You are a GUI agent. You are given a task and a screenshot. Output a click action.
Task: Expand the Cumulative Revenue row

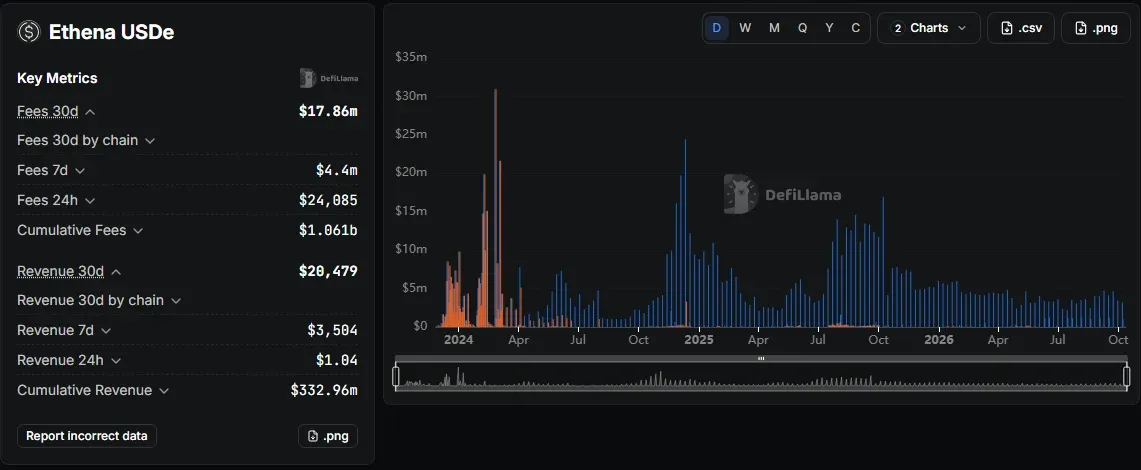[x=164, y=391]
